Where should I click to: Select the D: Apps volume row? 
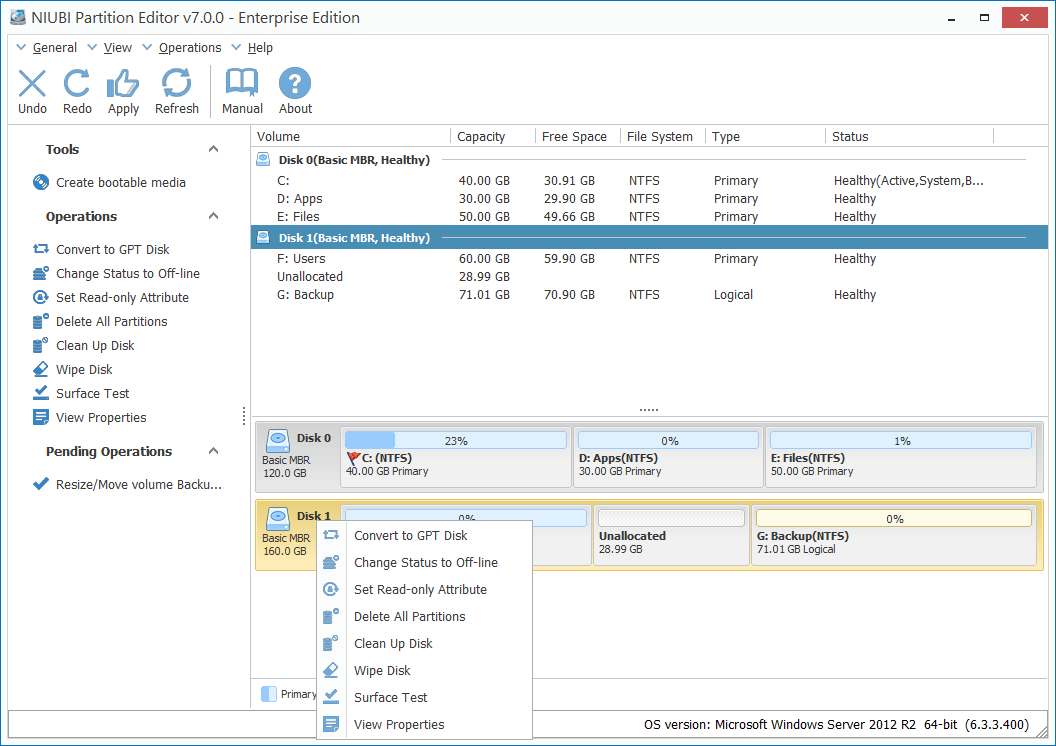[x=649, y=199]
